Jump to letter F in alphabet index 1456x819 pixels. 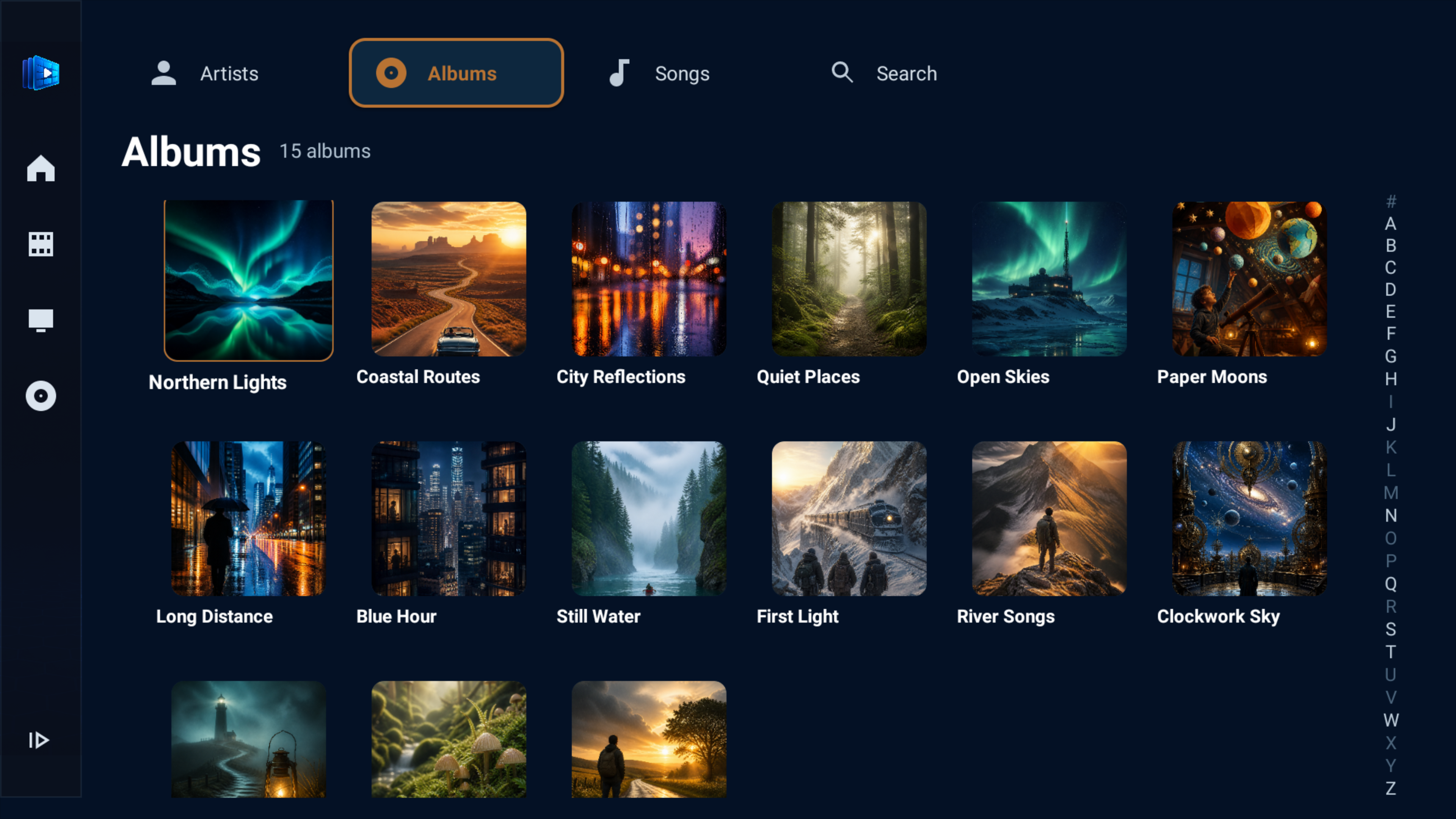coord(1391,334)
